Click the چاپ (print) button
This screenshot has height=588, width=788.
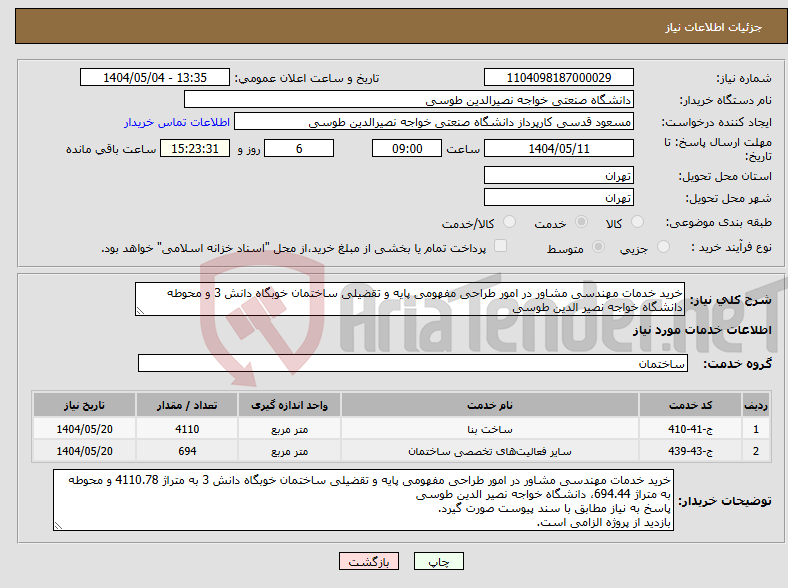coord(438,561)
